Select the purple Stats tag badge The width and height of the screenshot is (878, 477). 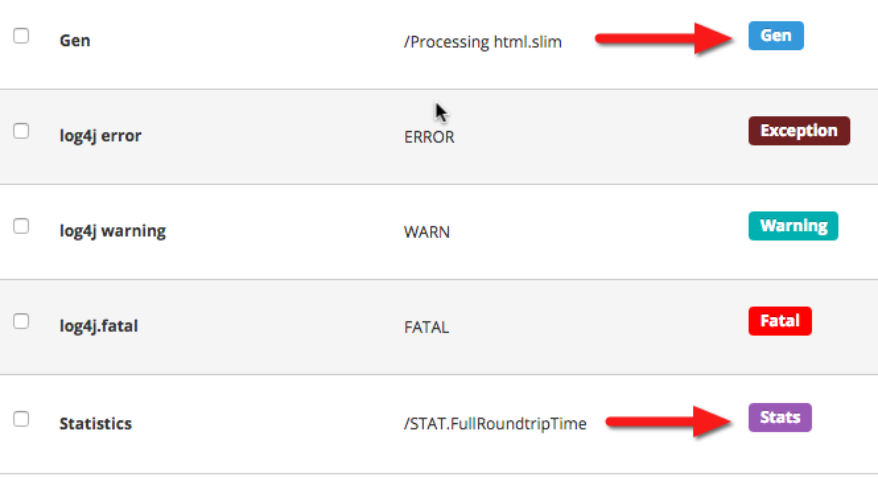click(x=779, y=417)
